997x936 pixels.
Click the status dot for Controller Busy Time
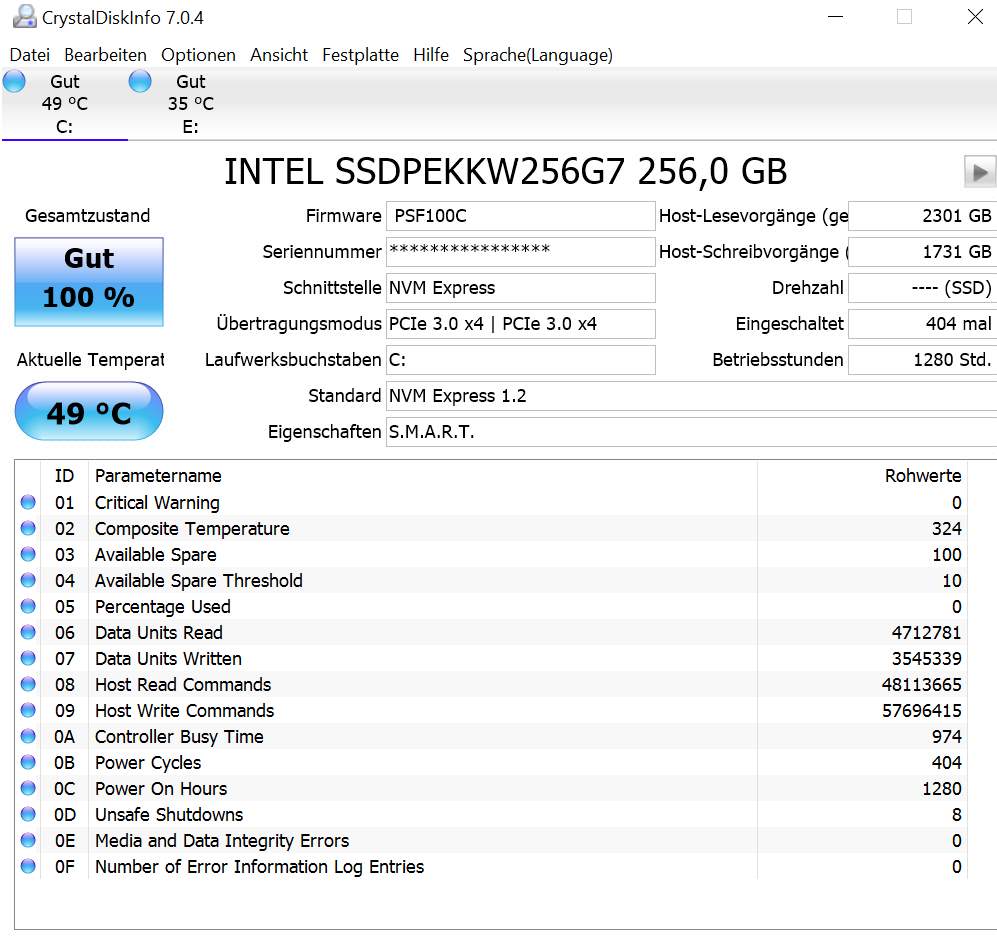pyautogui.click(x=28, y=737)
